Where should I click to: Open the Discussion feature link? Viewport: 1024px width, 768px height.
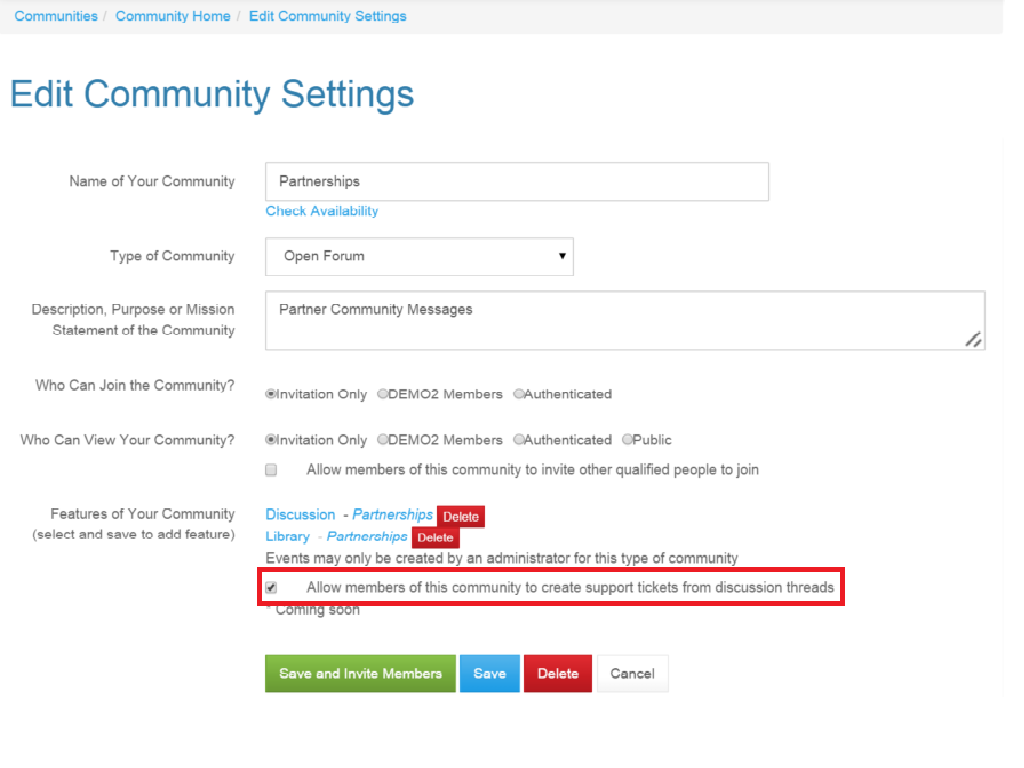click(300, 514)
